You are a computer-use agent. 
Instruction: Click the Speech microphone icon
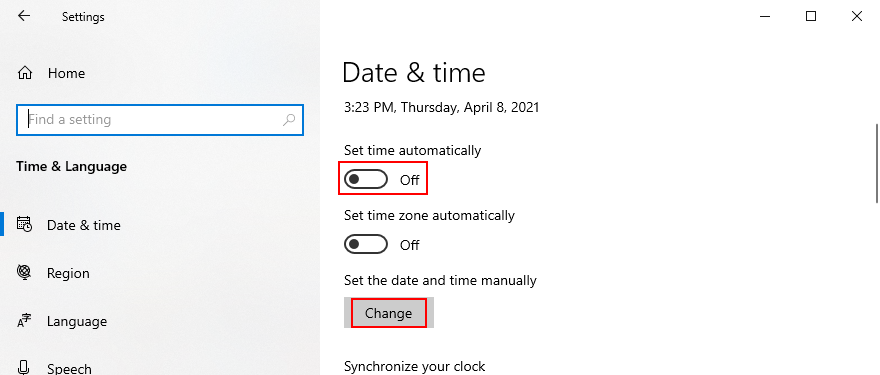pos(25,367)
